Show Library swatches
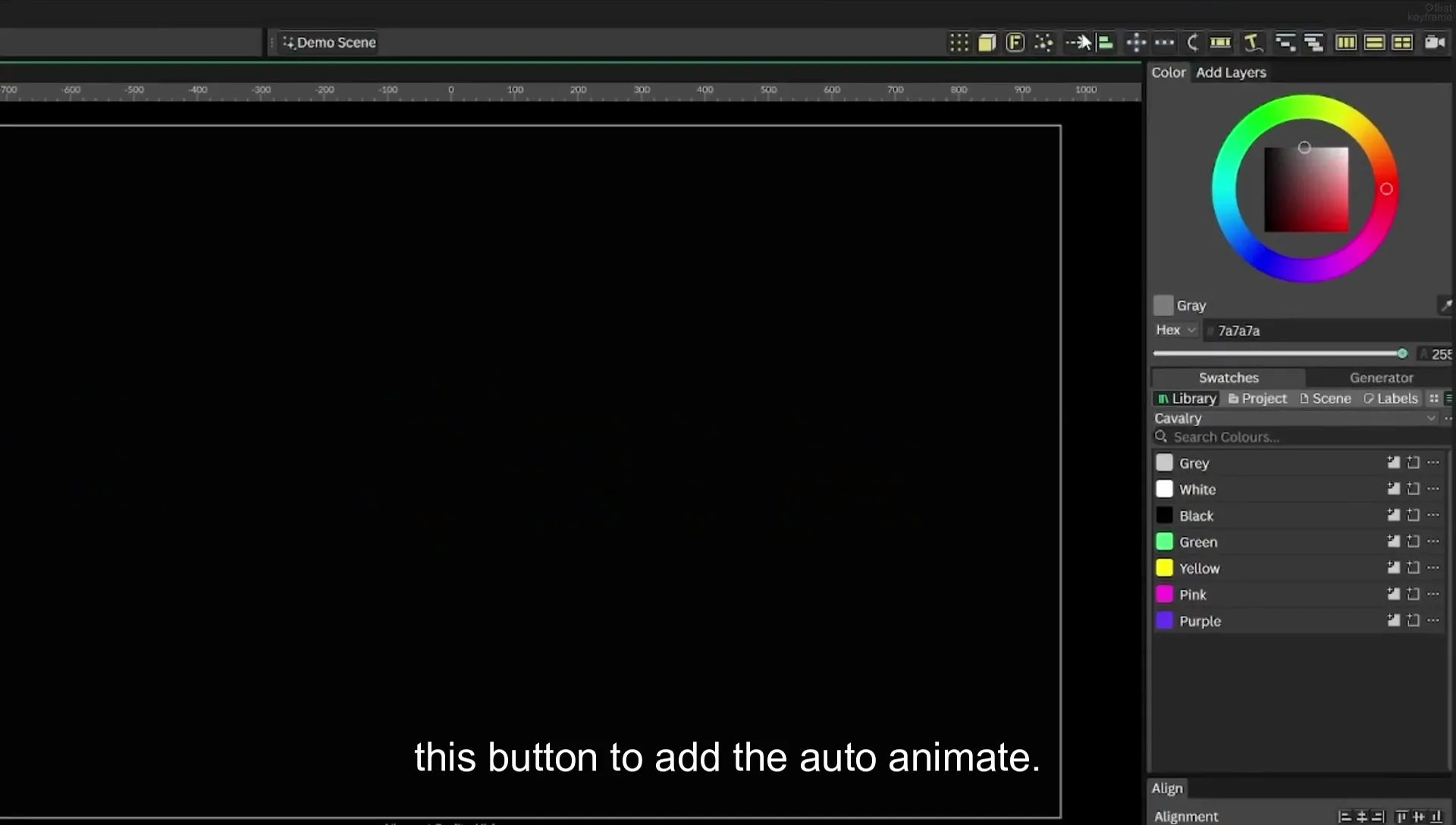The width and height of the screenshot is (1456, 825). click(1187, 398)
